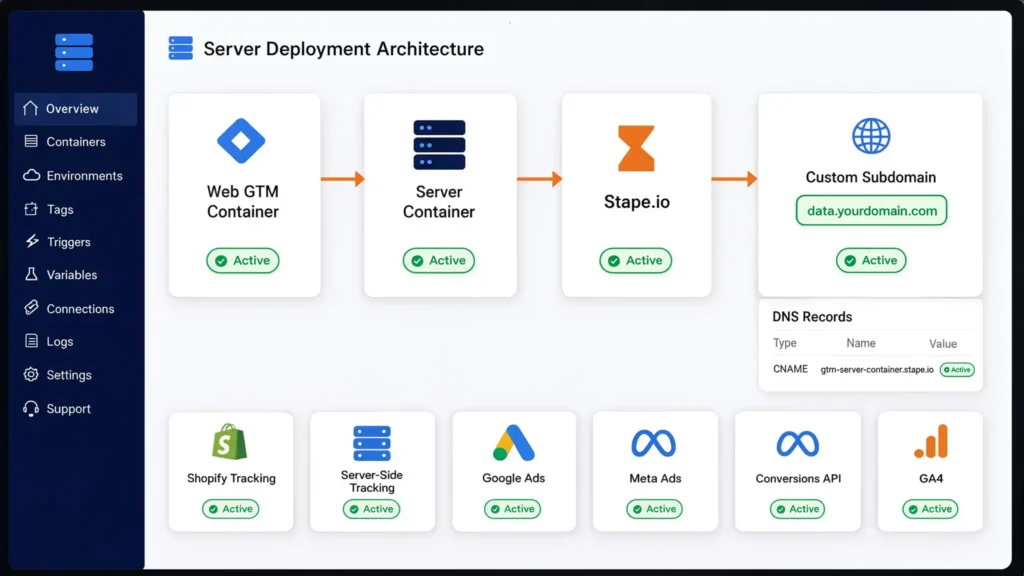Click the Value column header
The image size is (1024, 576).
coord(943,344)
